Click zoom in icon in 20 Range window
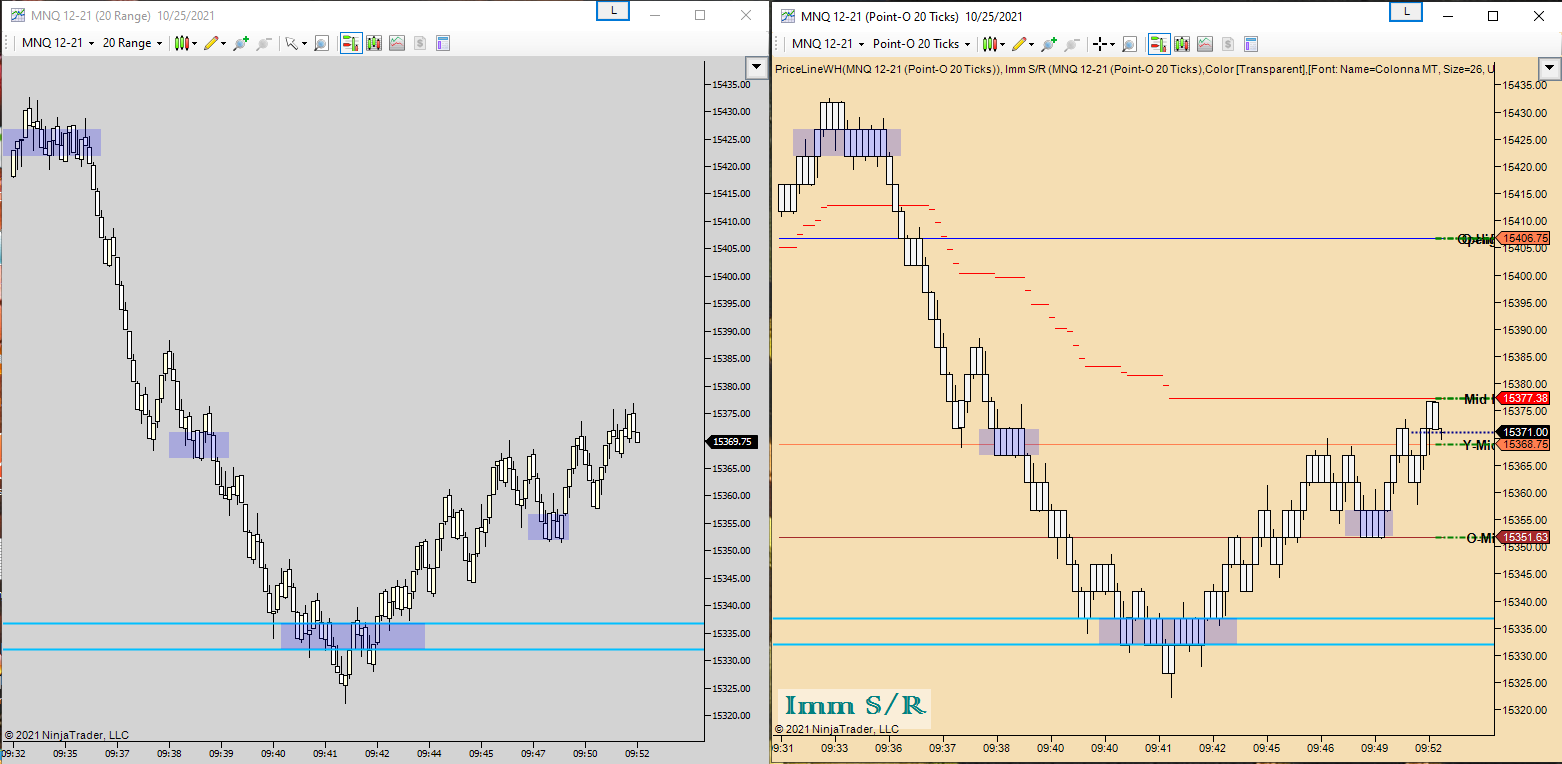The image size is (1562, 764). (241, 43)
